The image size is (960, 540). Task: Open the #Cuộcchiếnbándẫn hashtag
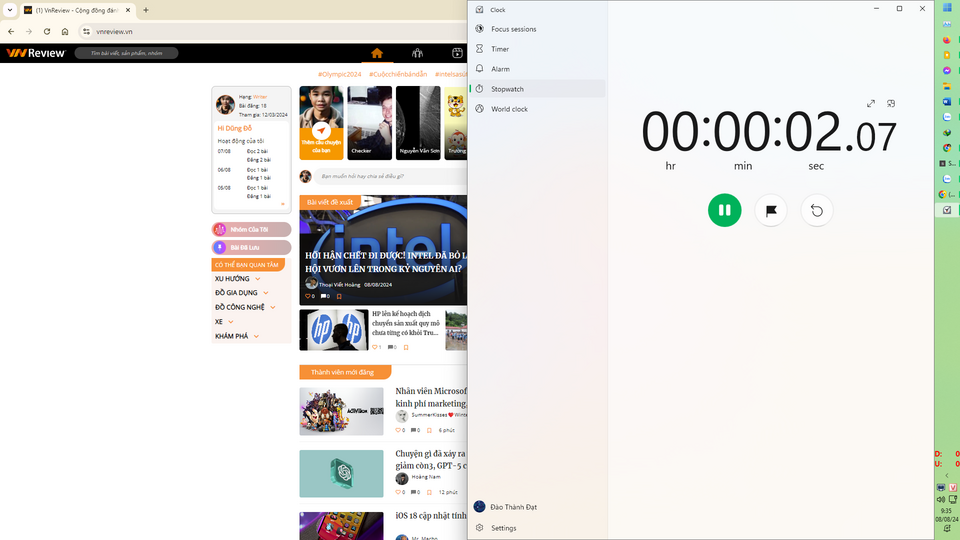point(398,74)
